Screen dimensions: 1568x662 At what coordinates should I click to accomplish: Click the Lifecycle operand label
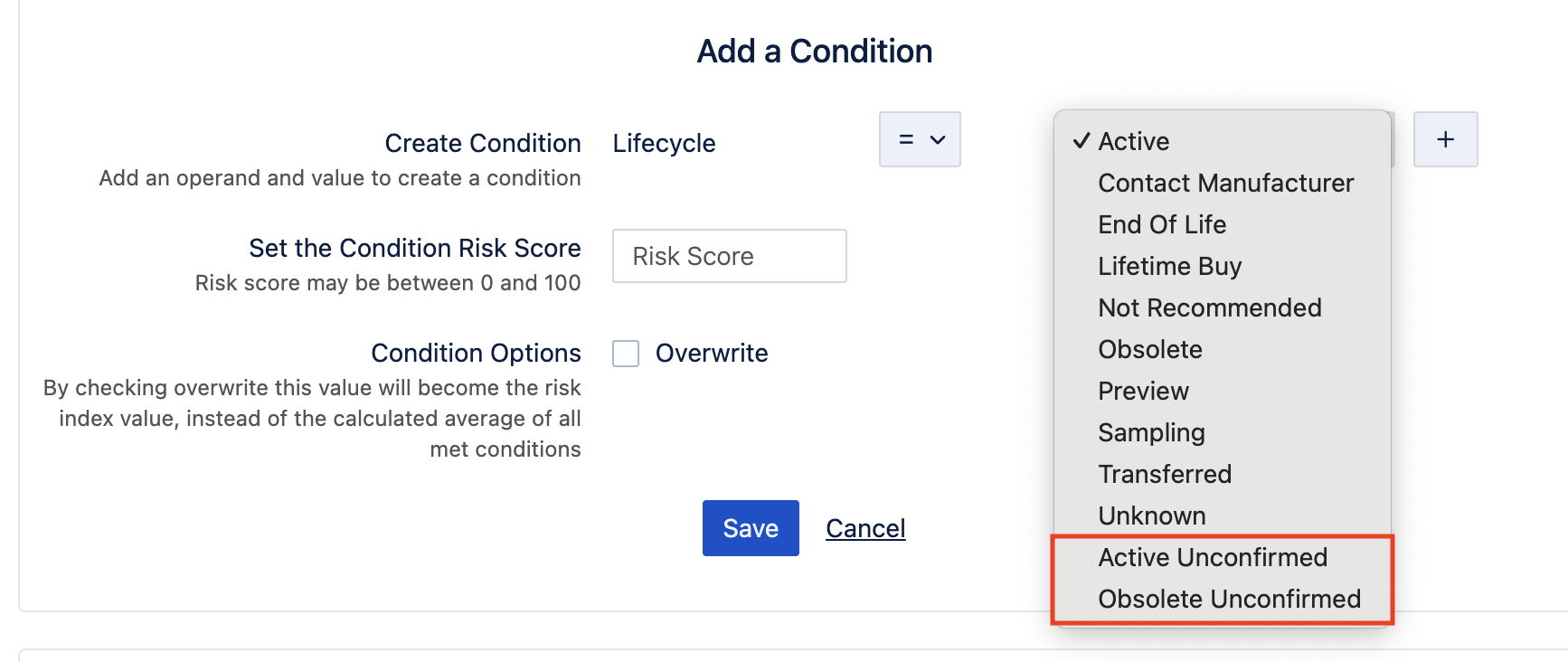[x=664, y=143]
